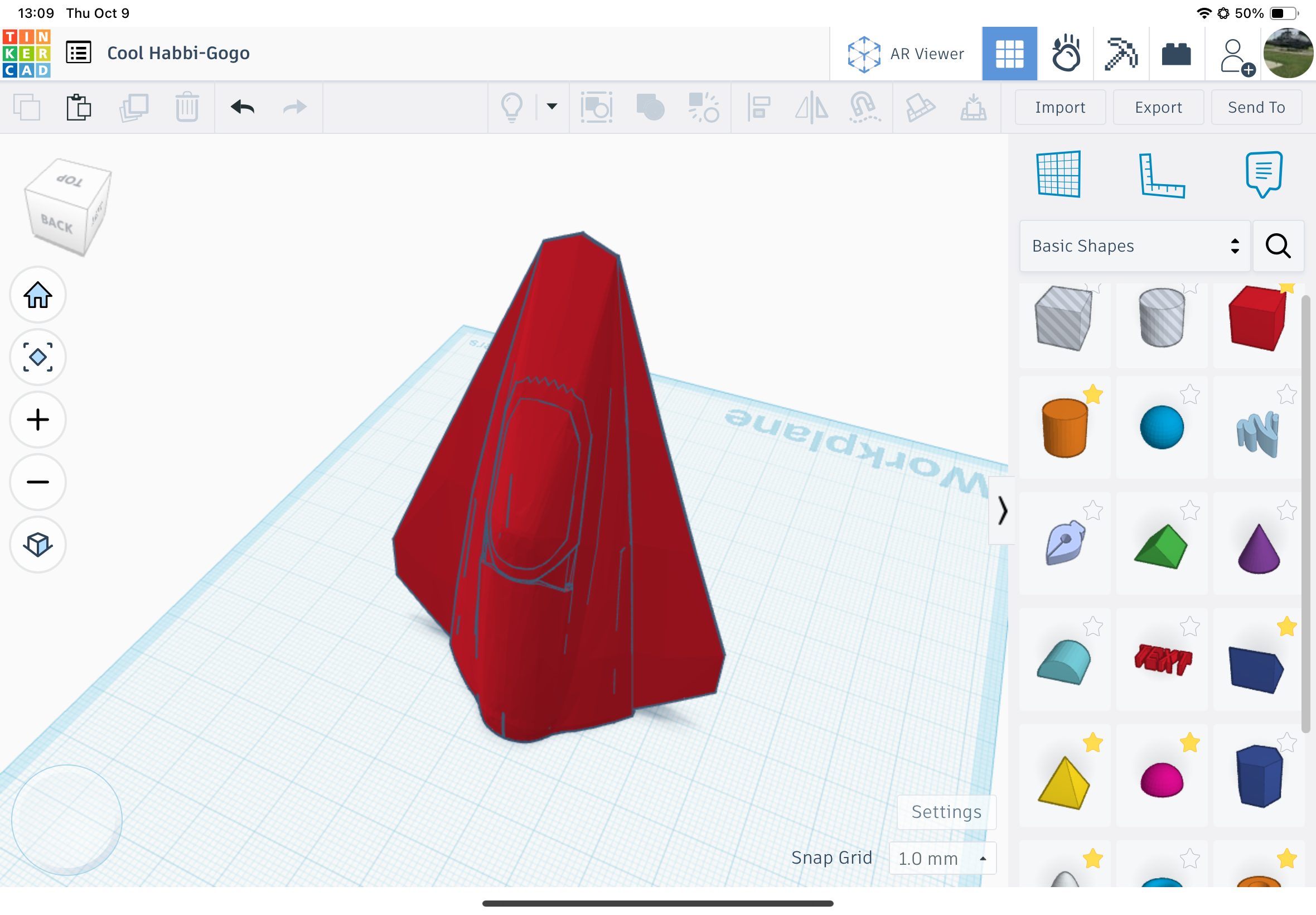Switch to Bricks view
The height and width of the screenshot is (915, 1316).
(x=1176, y=54)
